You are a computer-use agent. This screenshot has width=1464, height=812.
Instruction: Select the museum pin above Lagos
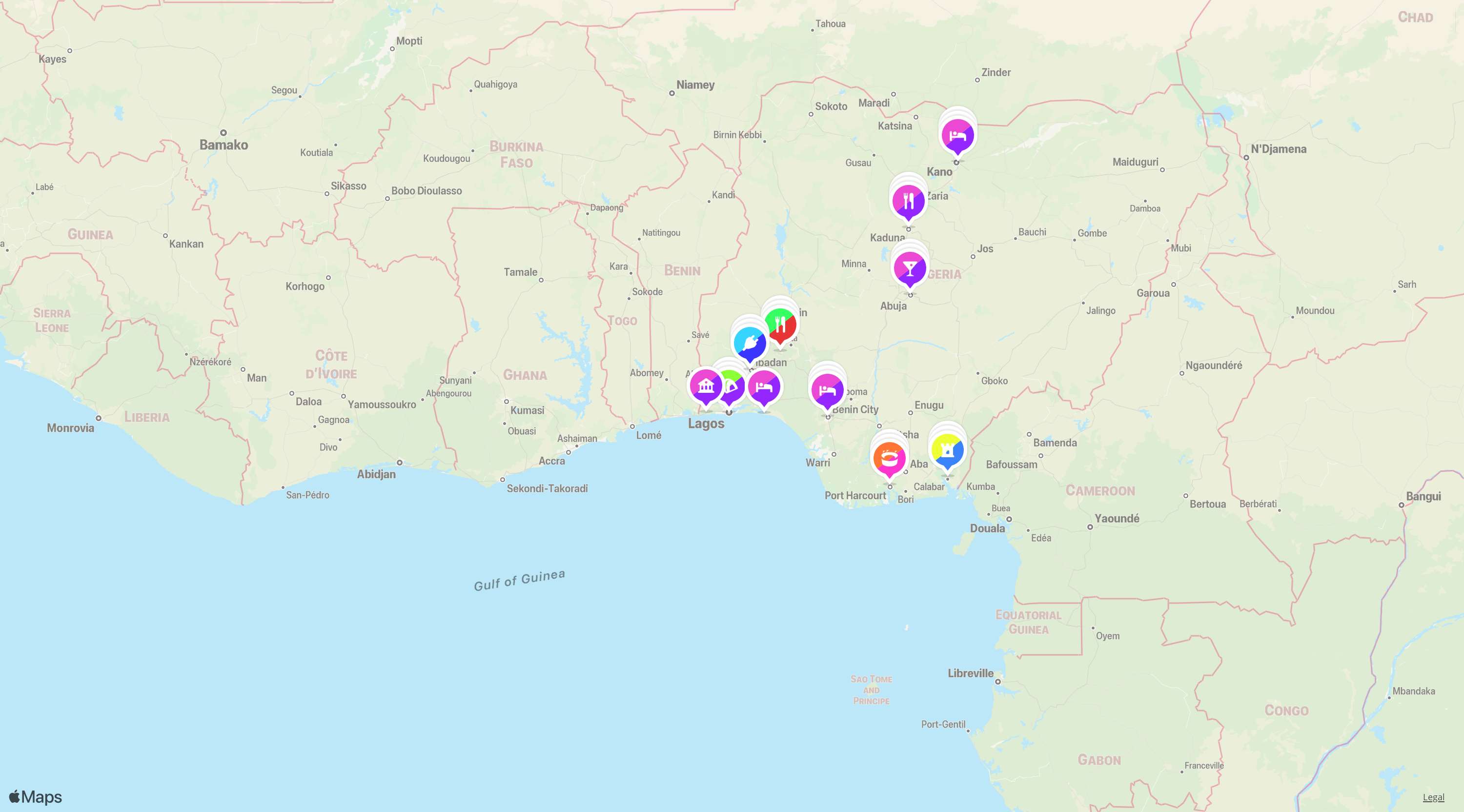706,387
